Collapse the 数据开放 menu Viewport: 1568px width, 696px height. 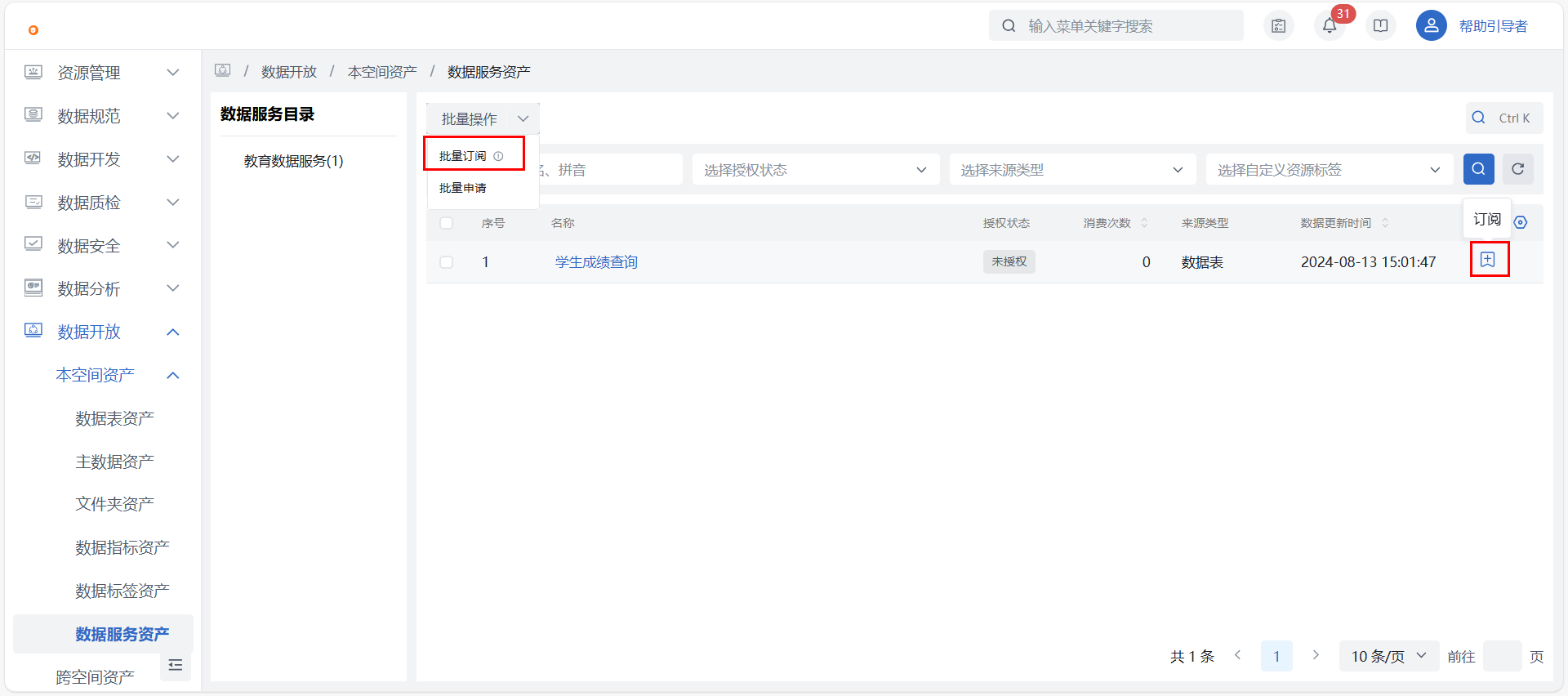coord(173,332)
